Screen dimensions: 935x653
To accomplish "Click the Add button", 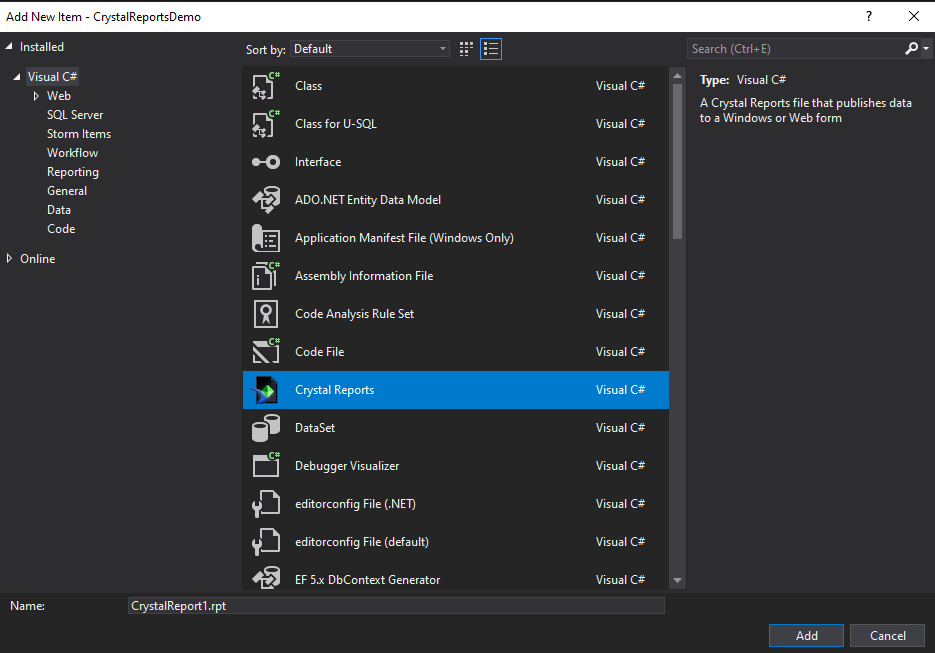I will [x=806, y=636].
